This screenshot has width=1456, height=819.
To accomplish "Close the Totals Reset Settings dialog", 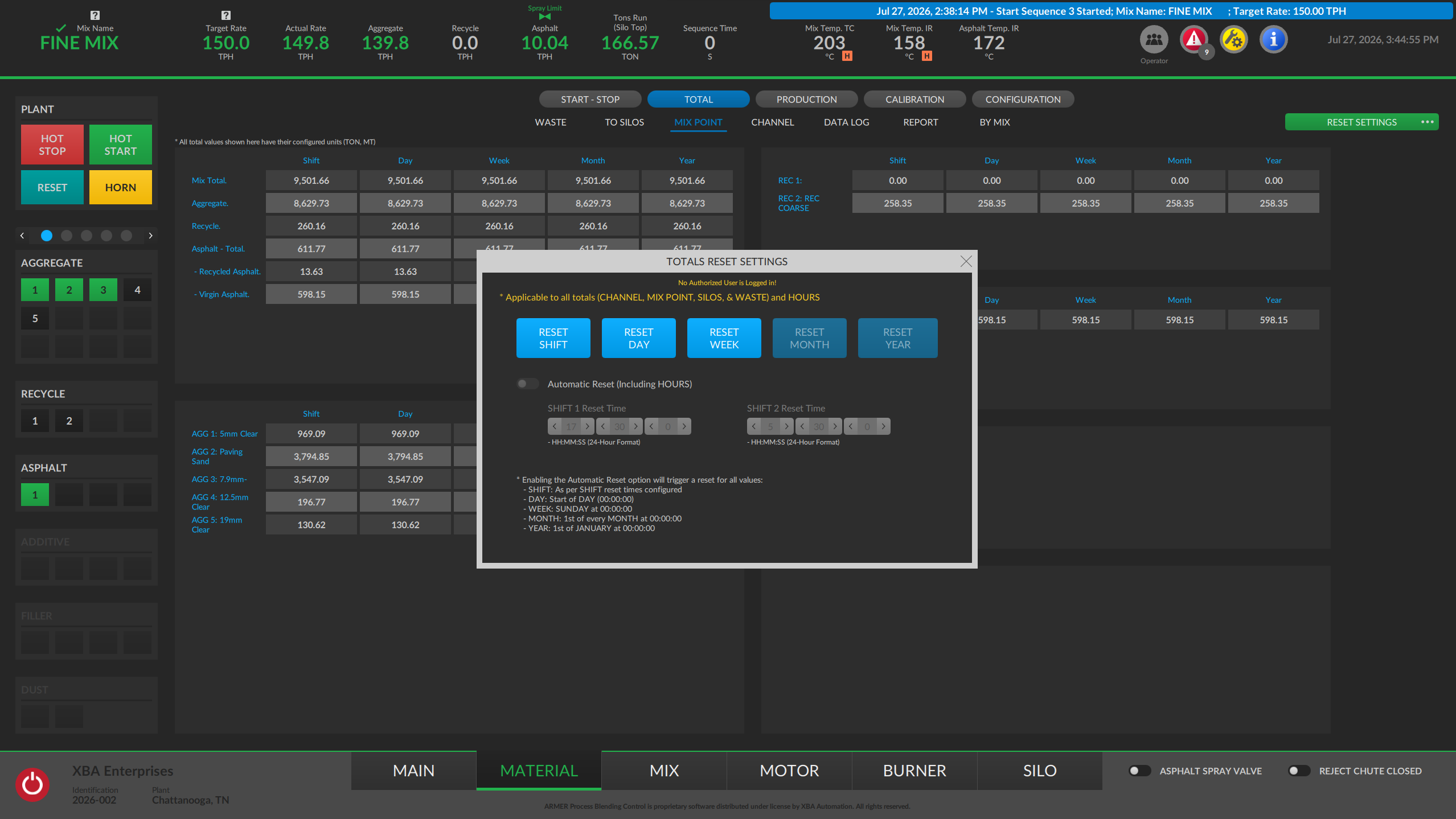I will (966, 261).
